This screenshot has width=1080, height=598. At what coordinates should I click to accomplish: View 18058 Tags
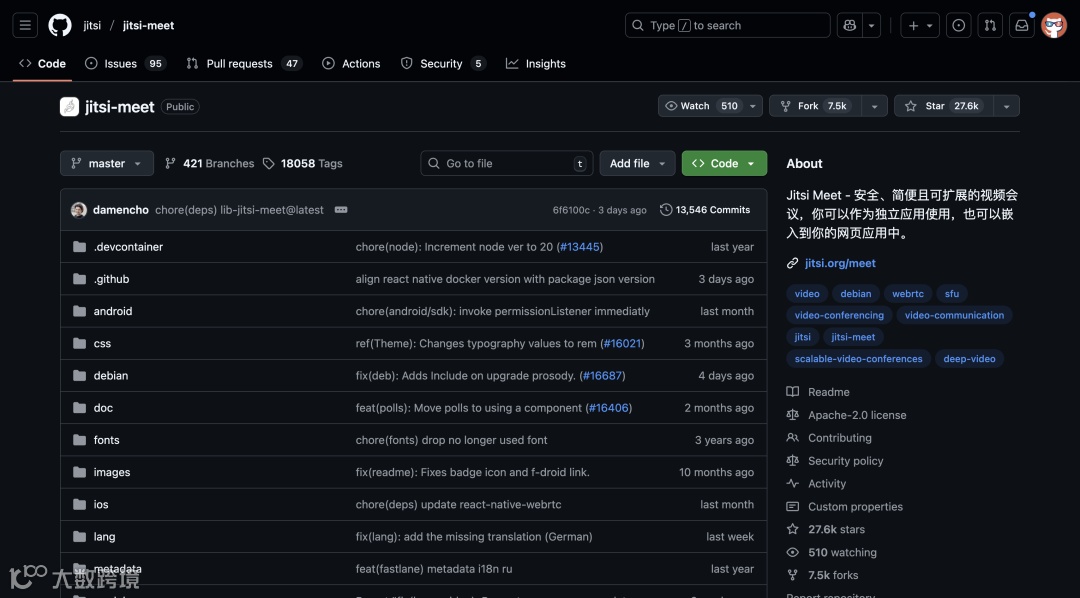[302, 163]
